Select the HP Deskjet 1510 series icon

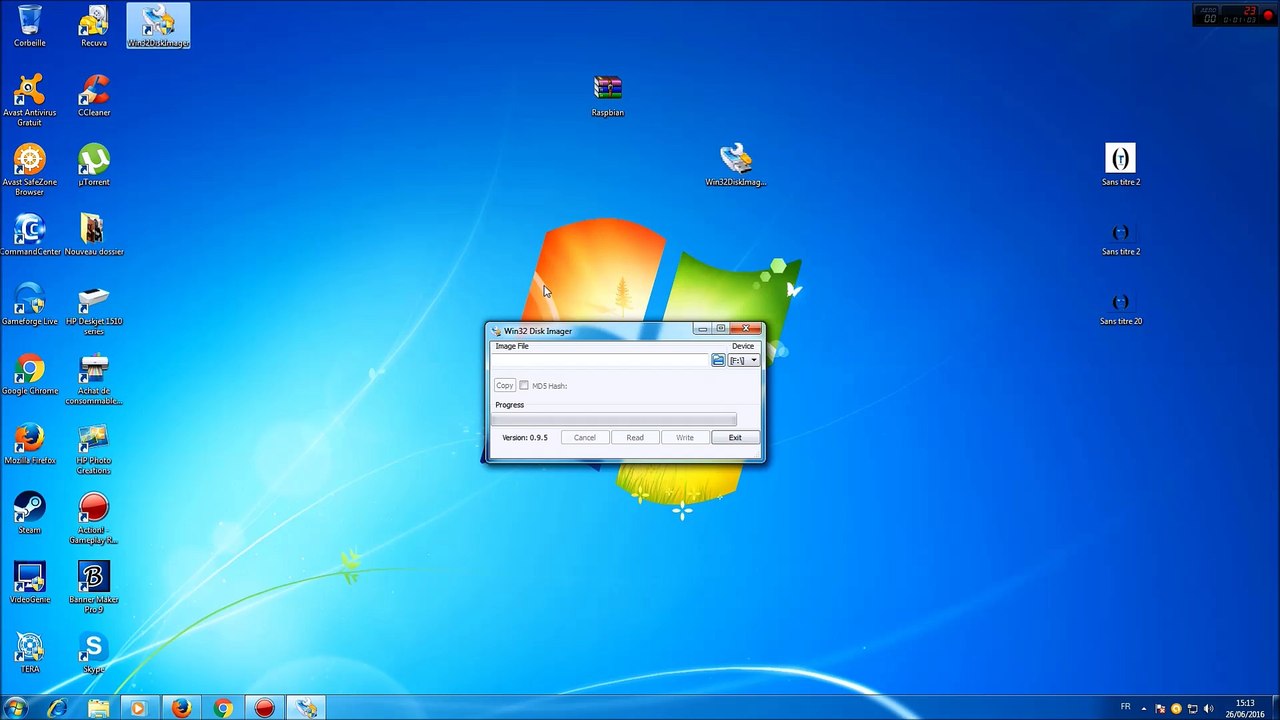pos(94,310)
